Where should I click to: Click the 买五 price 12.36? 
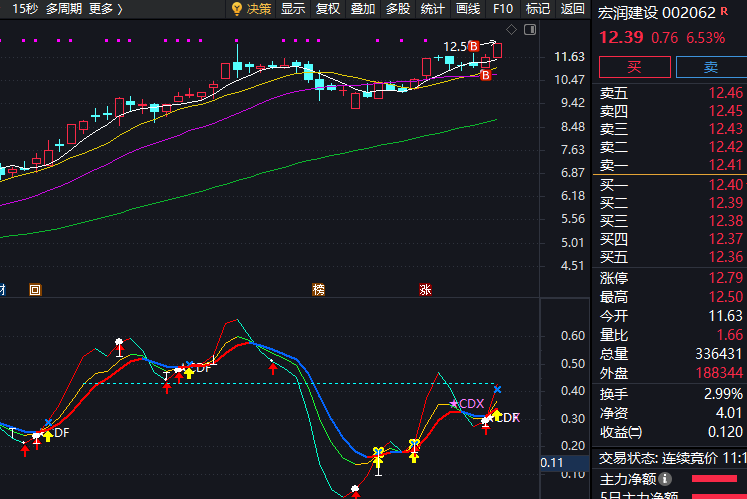pos(726,257)
